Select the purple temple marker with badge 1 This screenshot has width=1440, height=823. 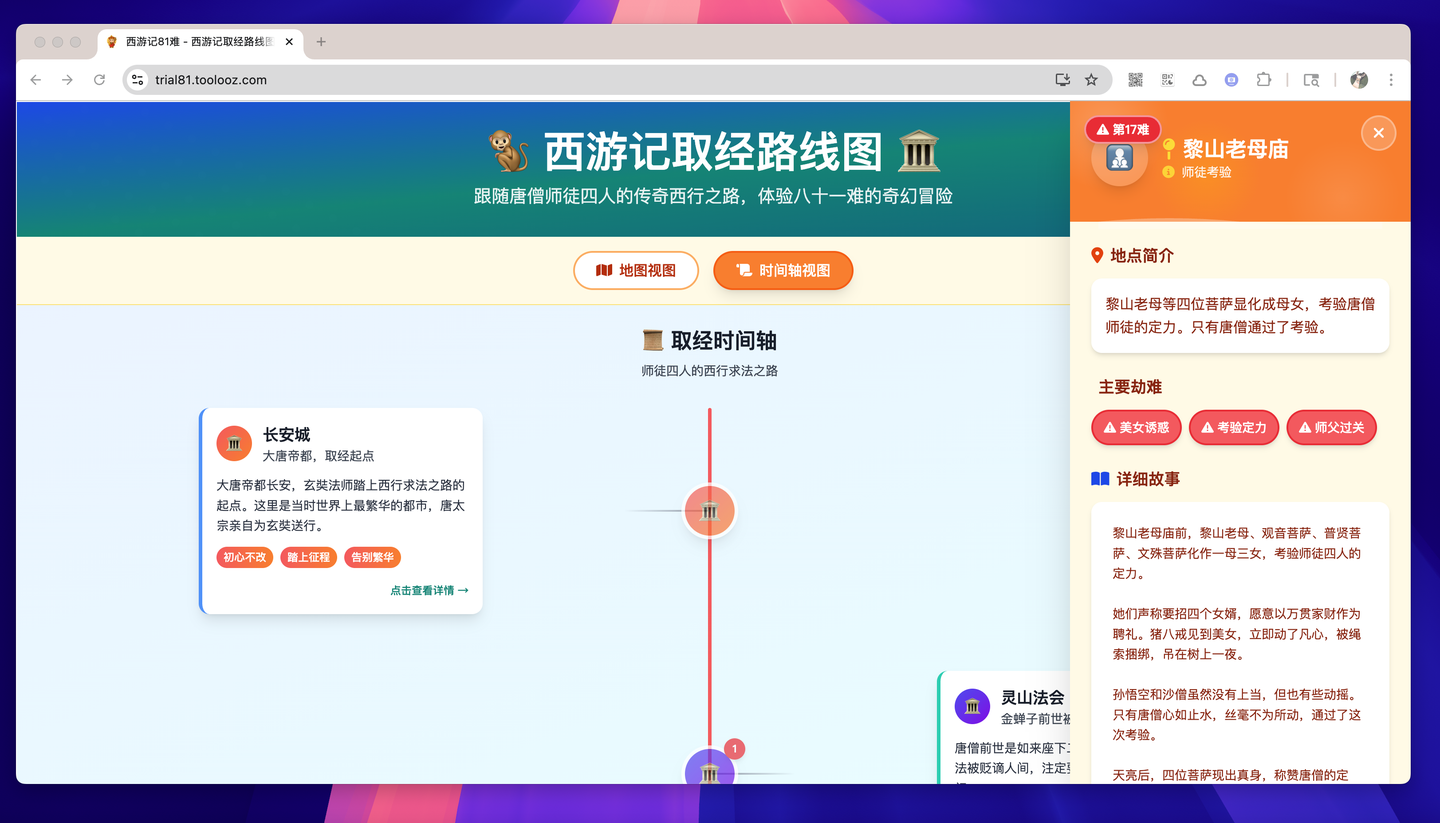(710, 771)
